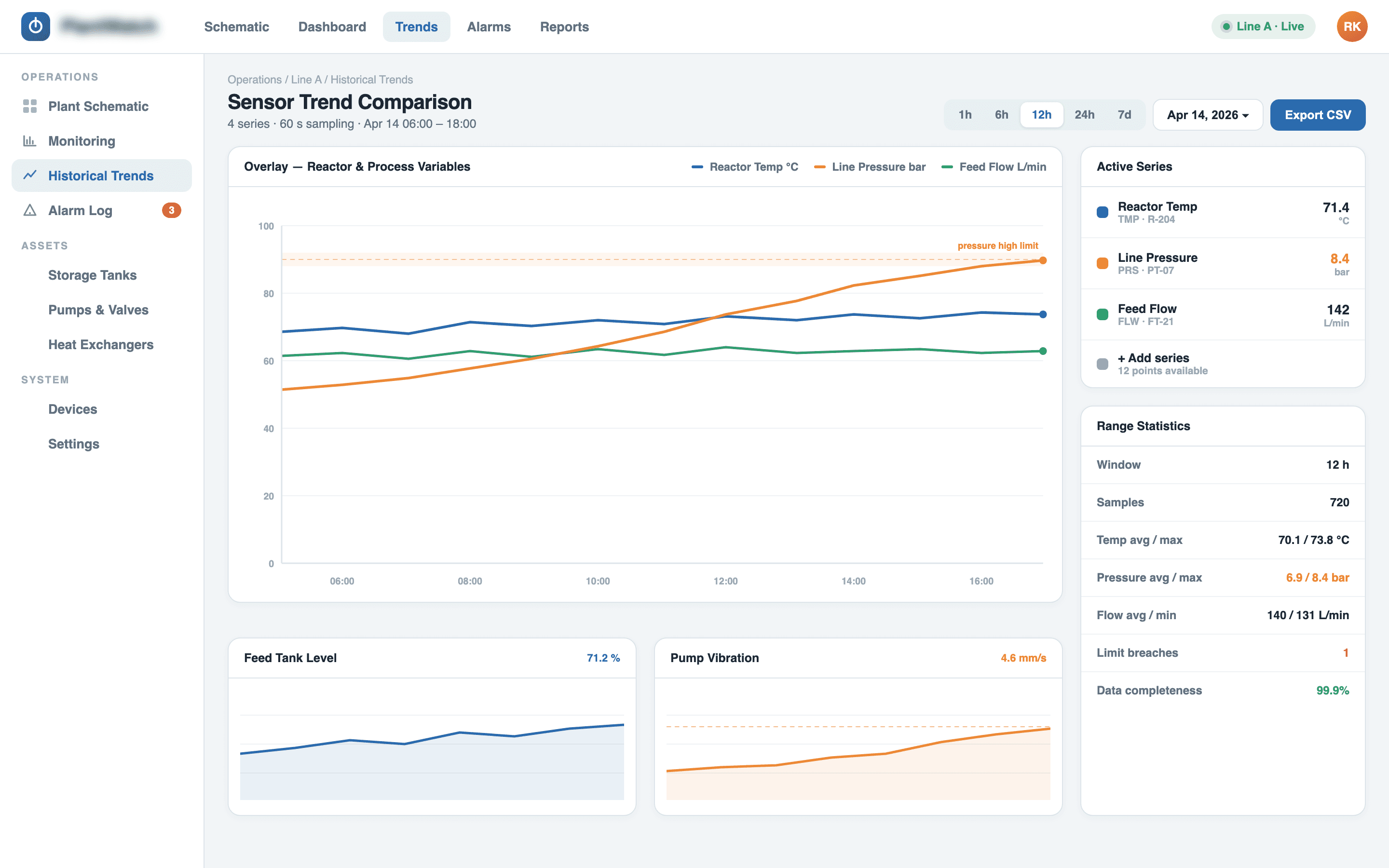
Task: Select the Line Pressure series row
Action: (1223, 263)
